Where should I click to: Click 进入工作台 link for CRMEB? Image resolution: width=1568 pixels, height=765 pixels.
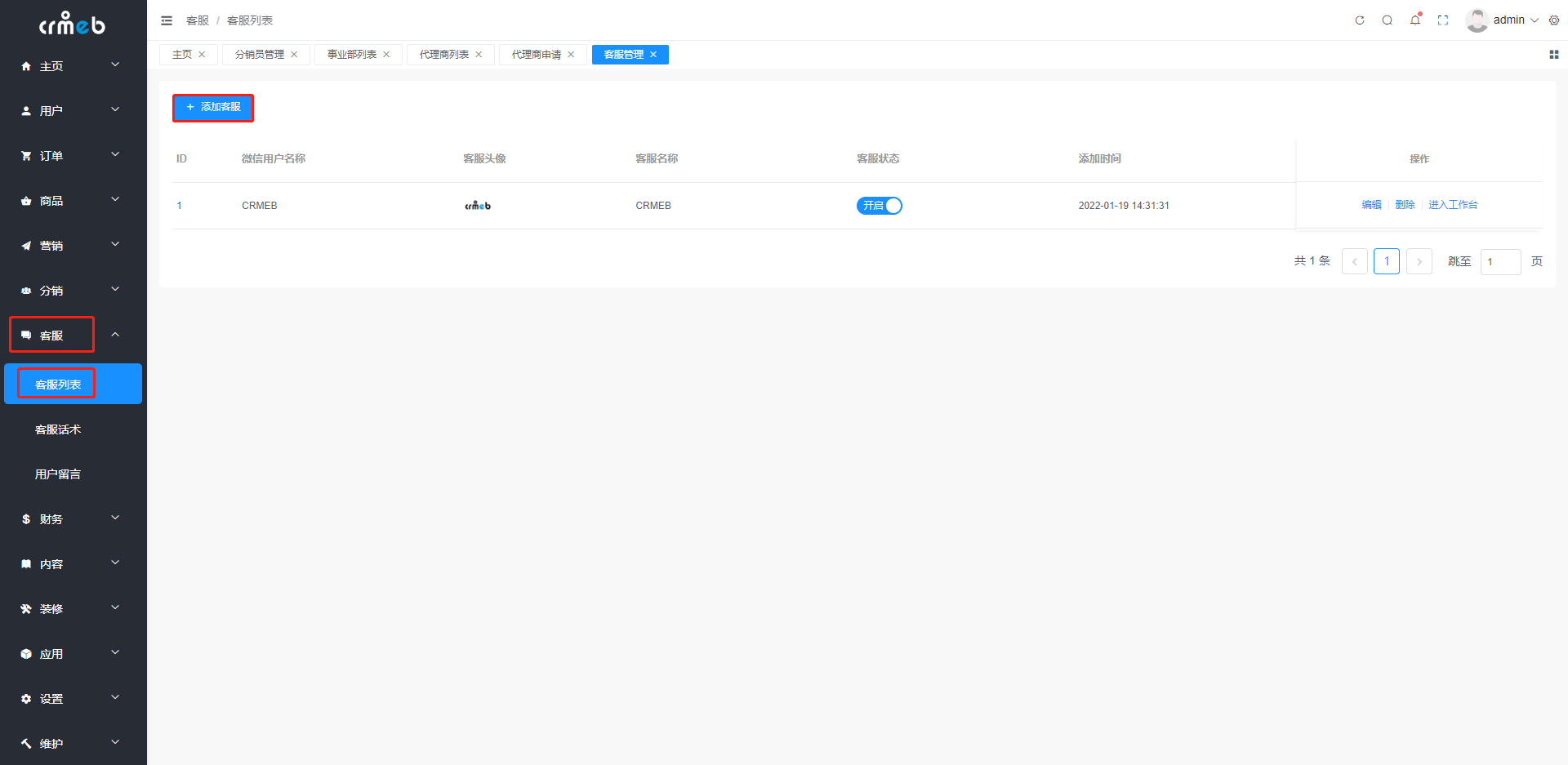click(x=1453, y=205)
